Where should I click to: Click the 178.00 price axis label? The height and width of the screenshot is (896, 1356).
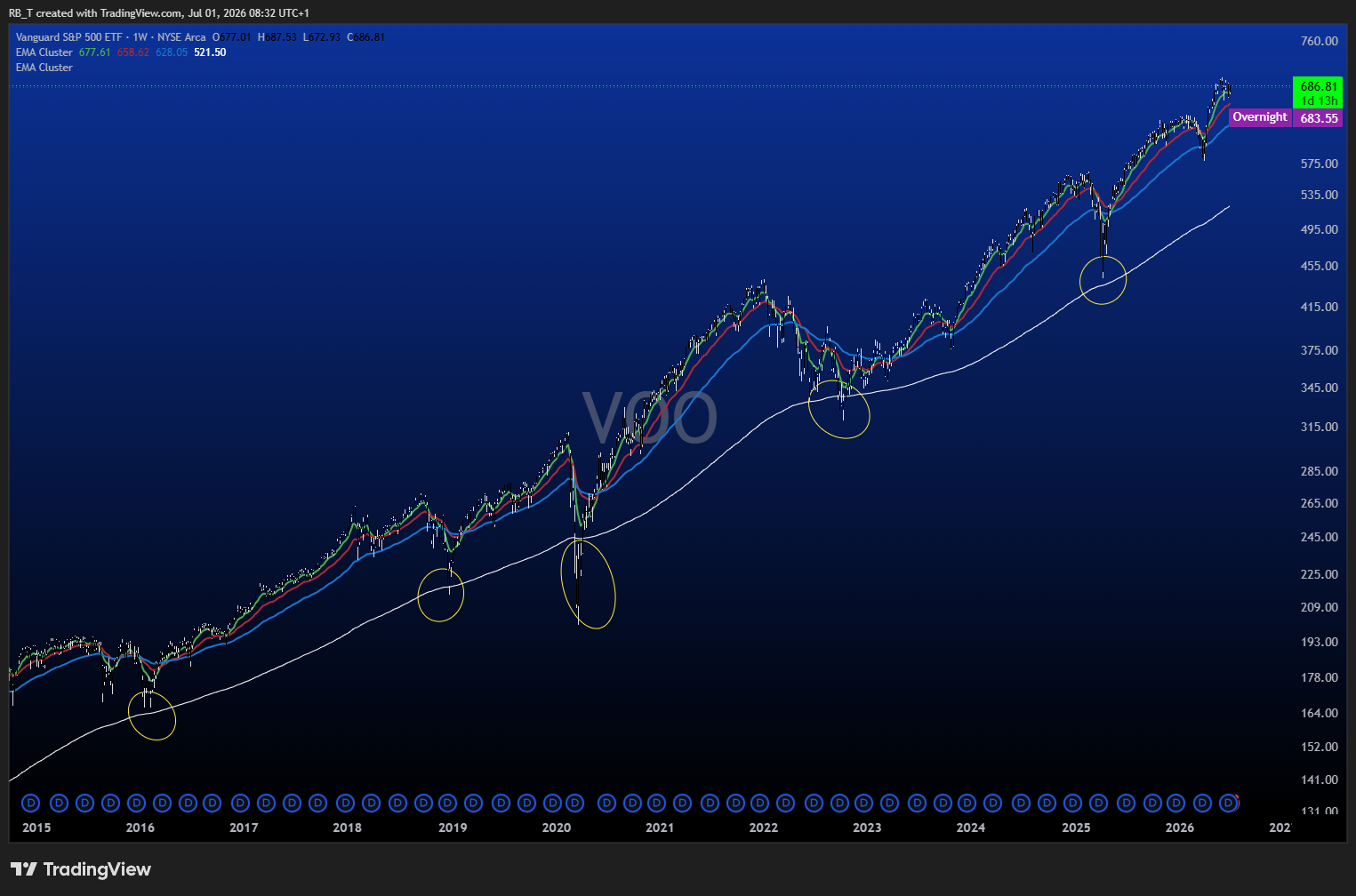click(x=1319, y=677)
